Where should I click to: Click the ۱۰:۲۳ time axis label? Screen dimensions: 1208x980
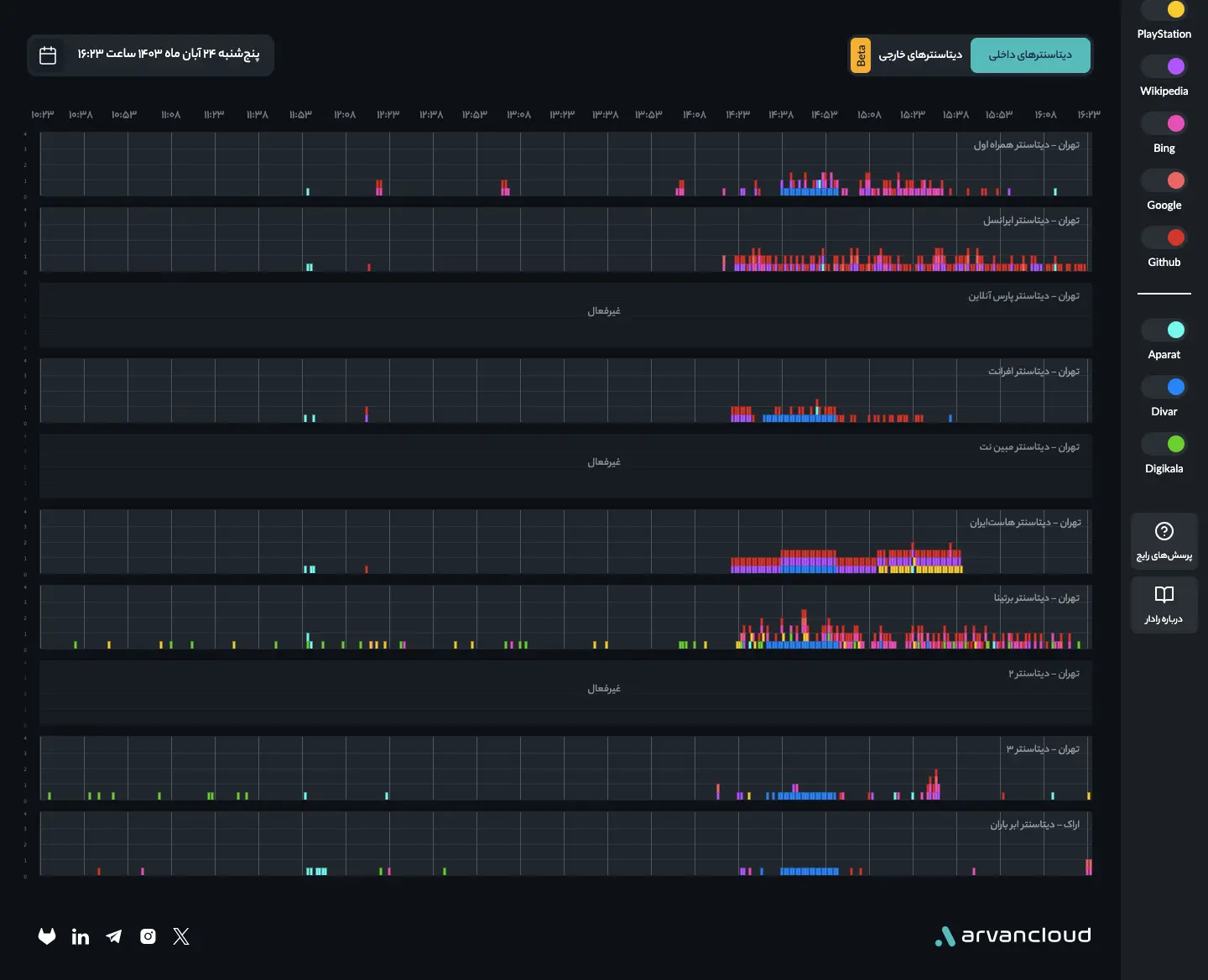(42, 114)
